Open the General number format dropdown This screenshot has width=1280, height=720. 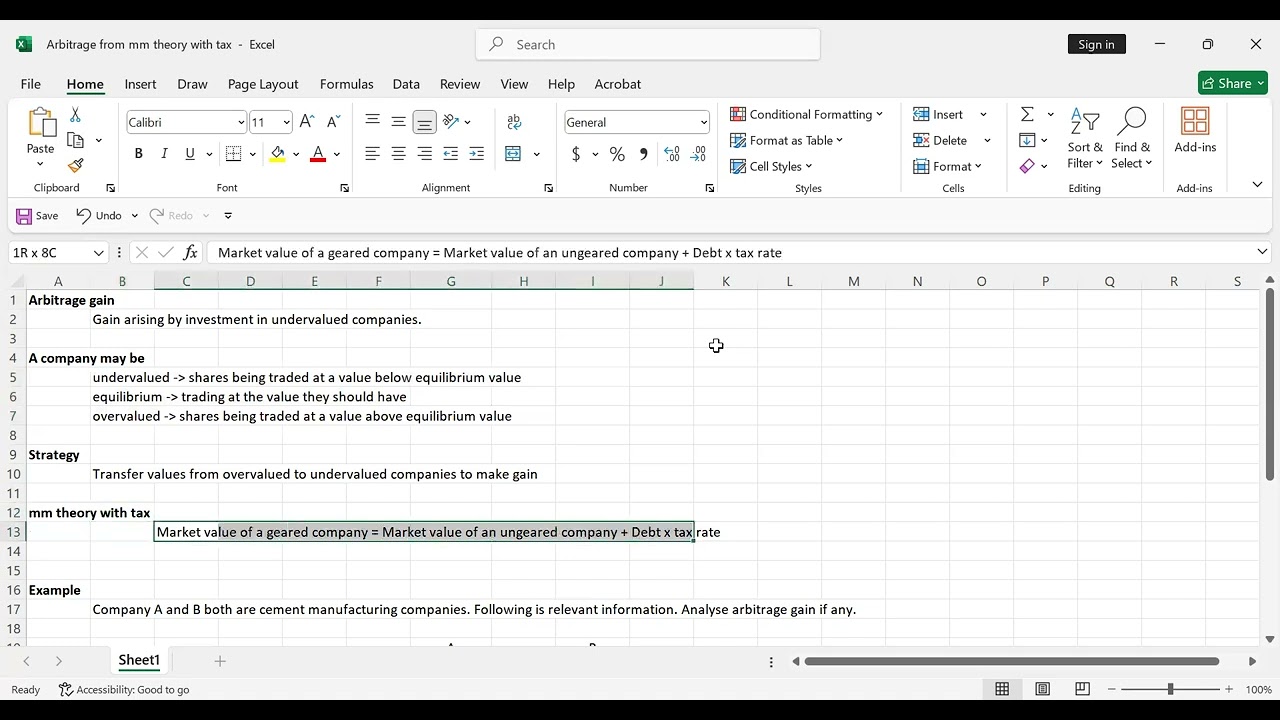[x=703, y=123]
